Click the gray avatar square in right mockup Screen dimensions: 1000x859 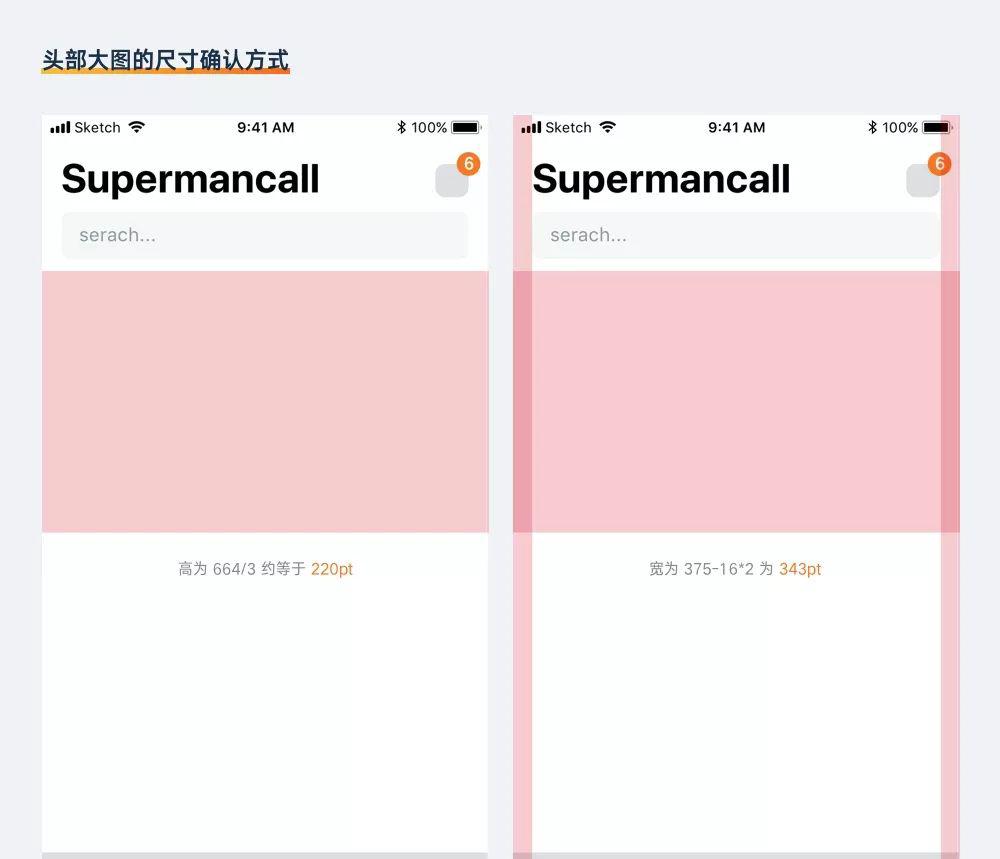tap(923, 180)
